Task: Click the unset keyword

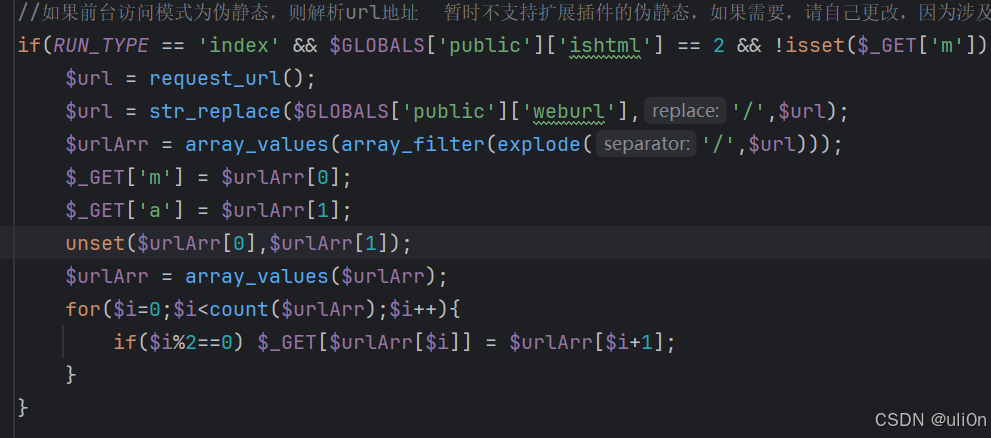Action: 95,243
